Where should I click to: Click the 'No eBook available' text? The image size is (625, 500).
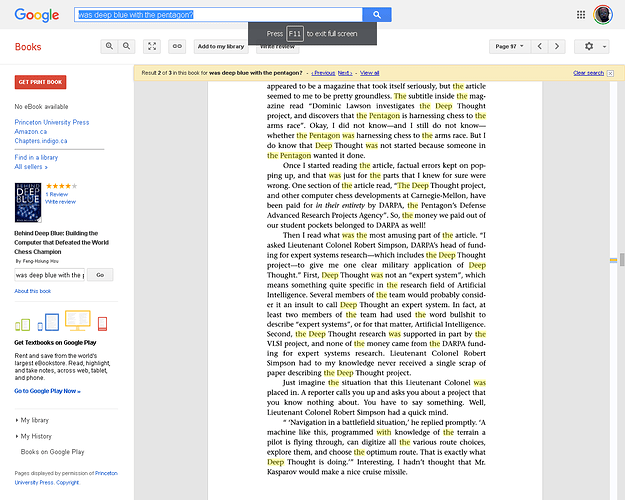coord(41,106)
